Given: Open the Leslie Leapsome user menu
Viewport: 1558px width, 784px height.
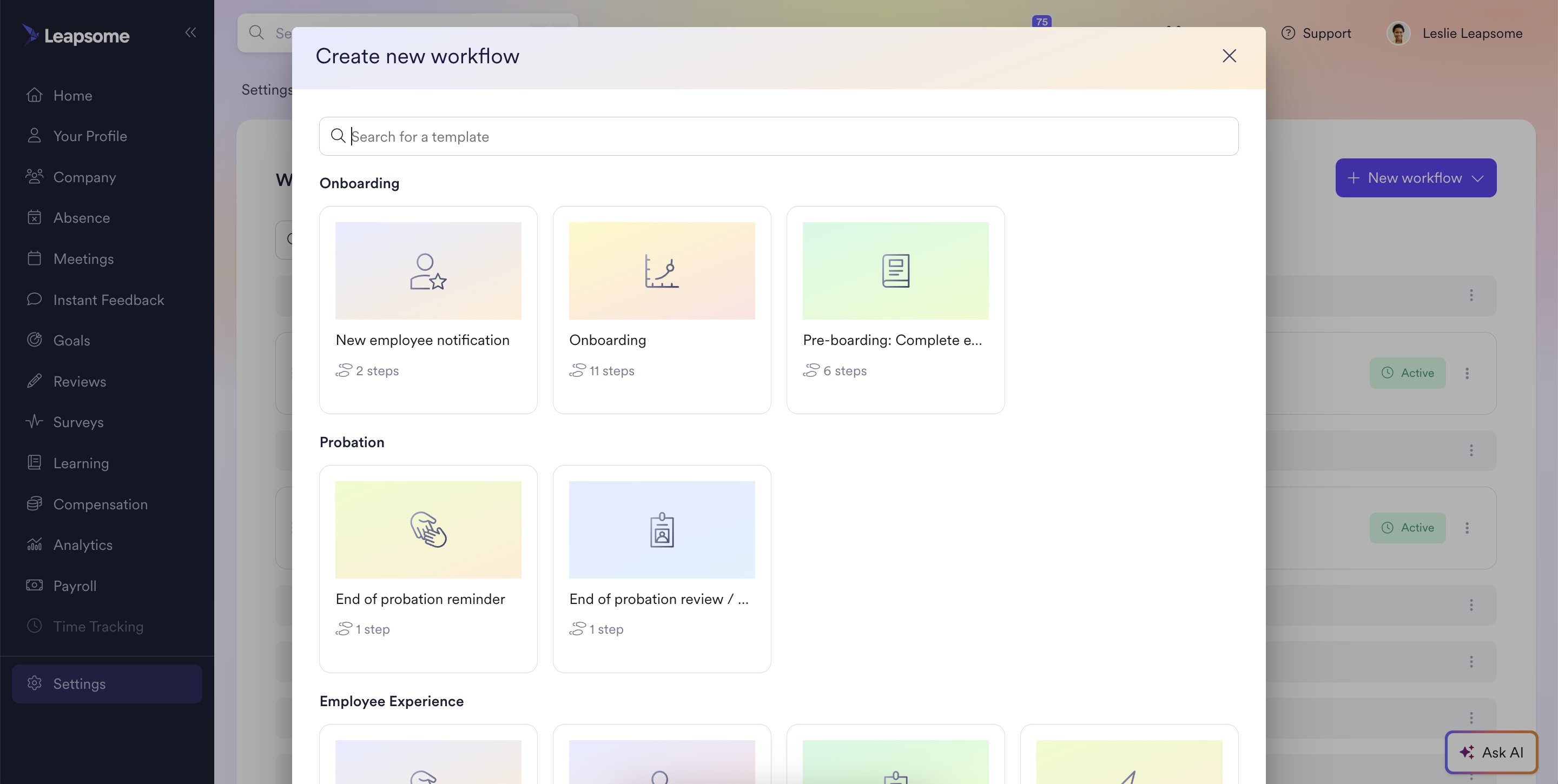Looking at the screenshot, I should tap(1455, 33).
